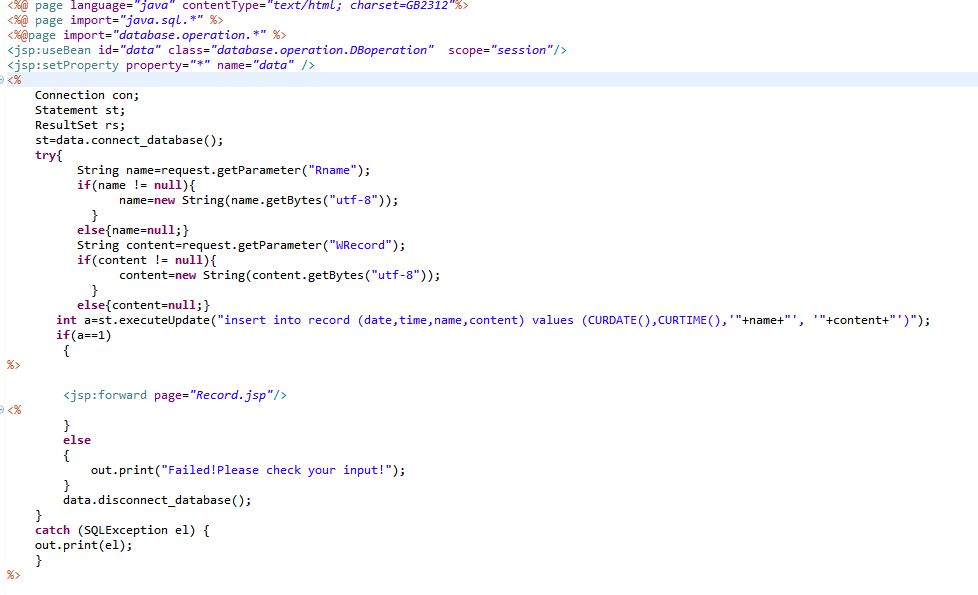Click the try keyword
The image size is (978, 595).
46,155
